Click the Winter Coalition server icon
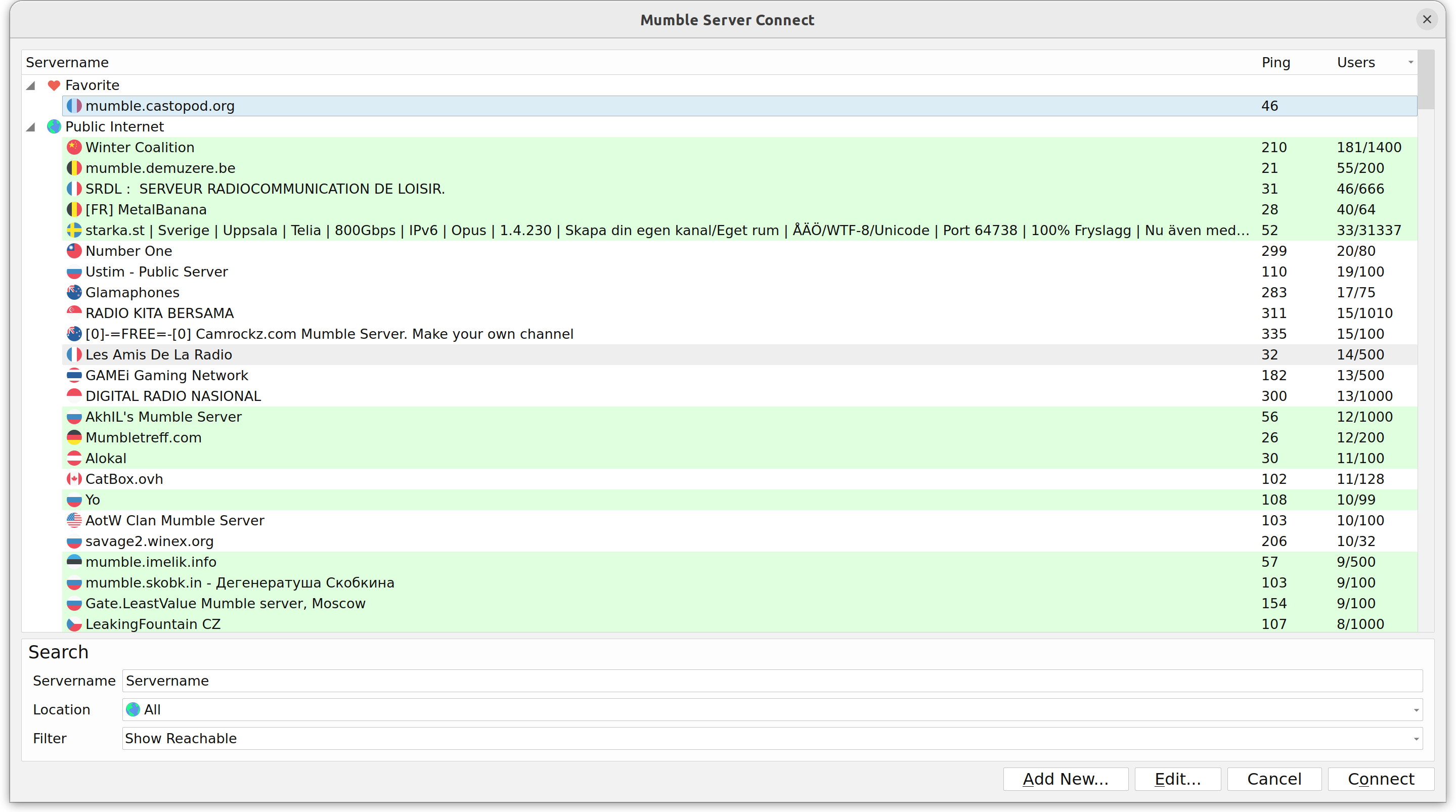This screenshot has width=1456, height=812. (74, 147)
